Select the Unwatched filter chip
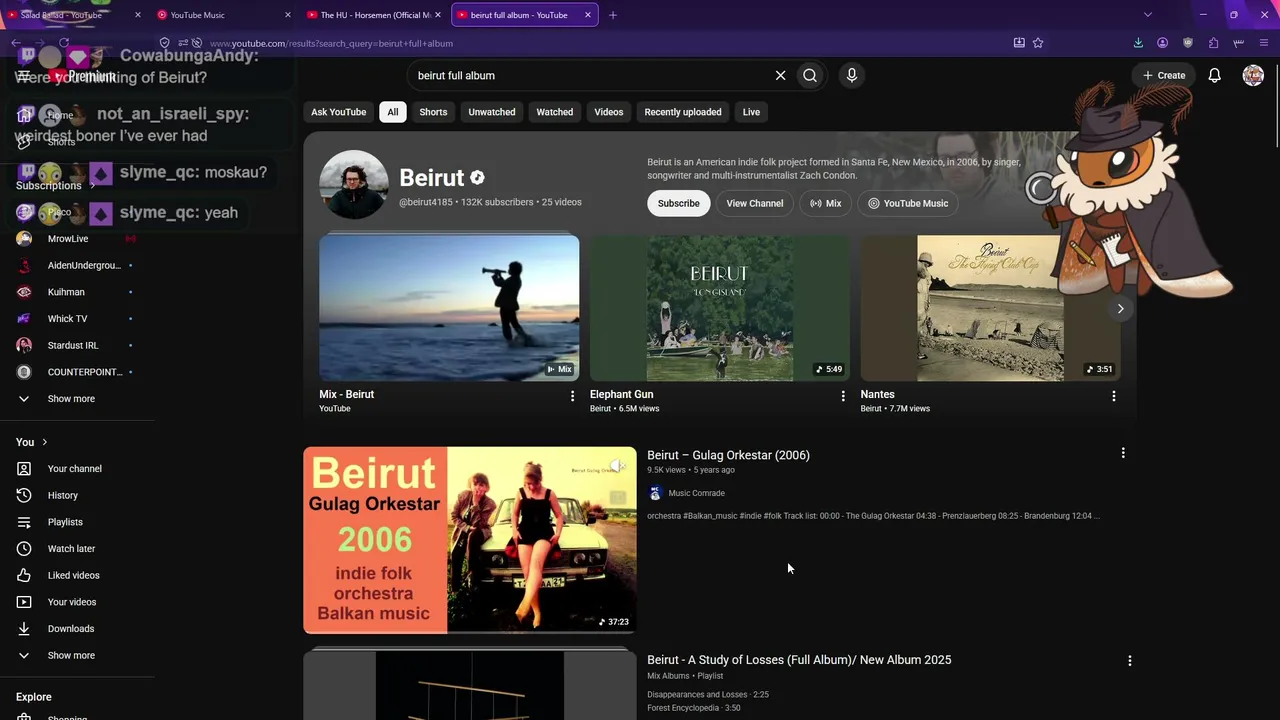1280x720 pixels. pos(492,112)
